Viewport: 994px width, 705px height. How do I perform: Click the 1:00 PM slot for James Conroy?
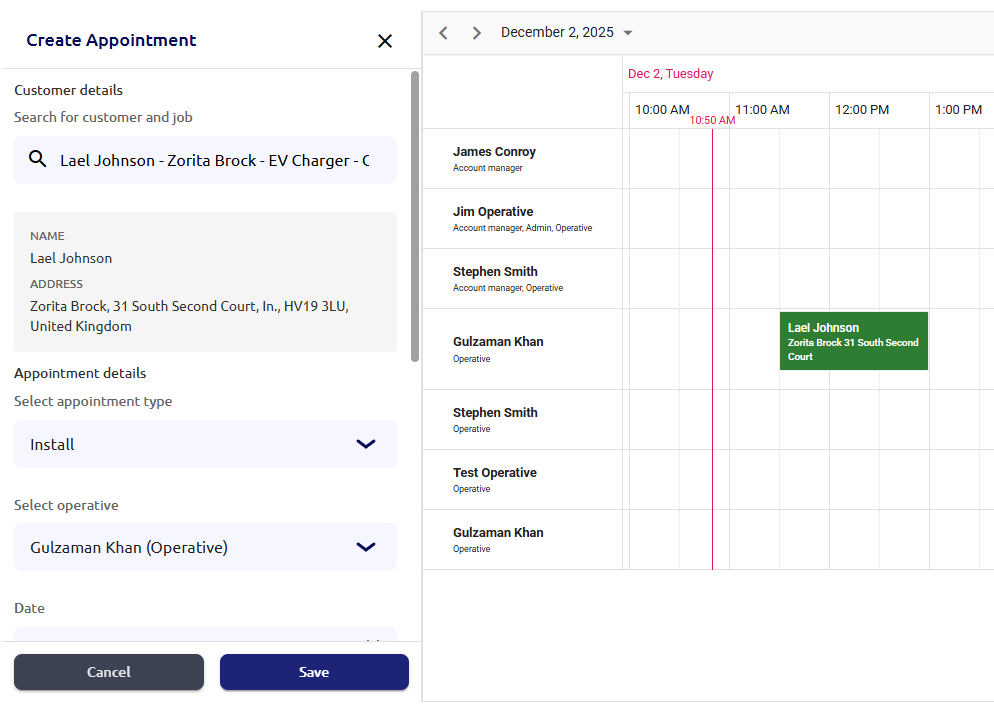960,158
